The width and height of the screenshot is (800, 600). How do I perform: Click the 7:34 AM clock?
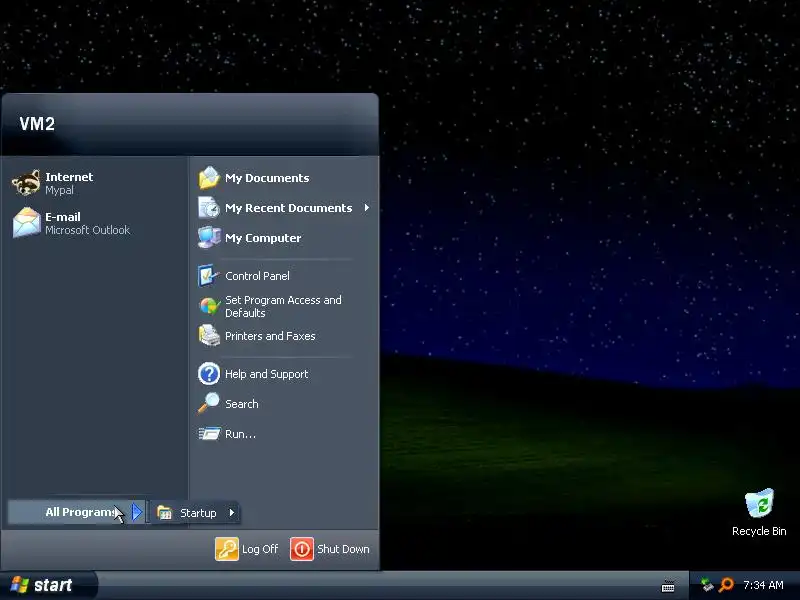763,585
